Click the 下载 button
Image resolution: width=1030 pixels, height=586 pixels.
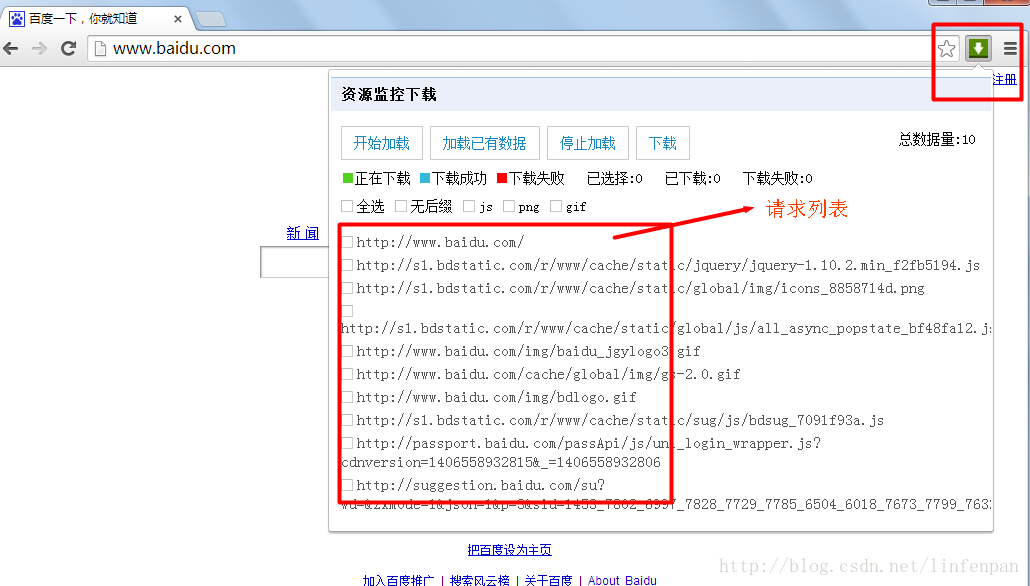[x=663, y=143]
